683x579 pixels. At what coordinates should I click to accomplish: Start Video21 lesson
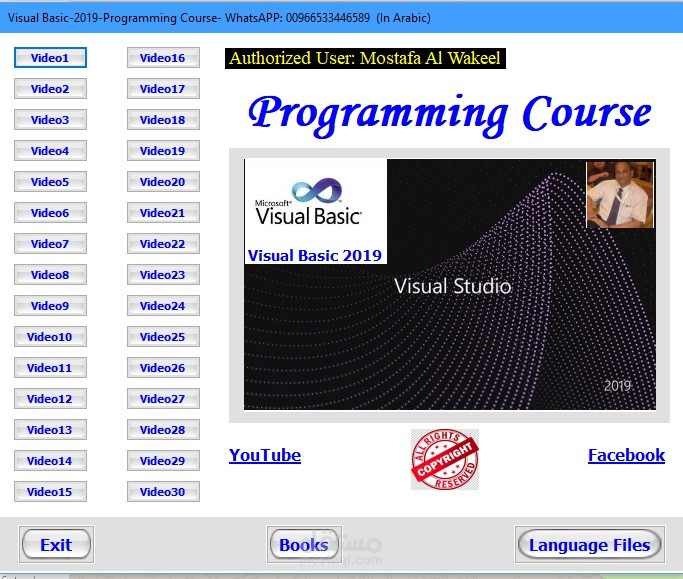click(163, 213)
